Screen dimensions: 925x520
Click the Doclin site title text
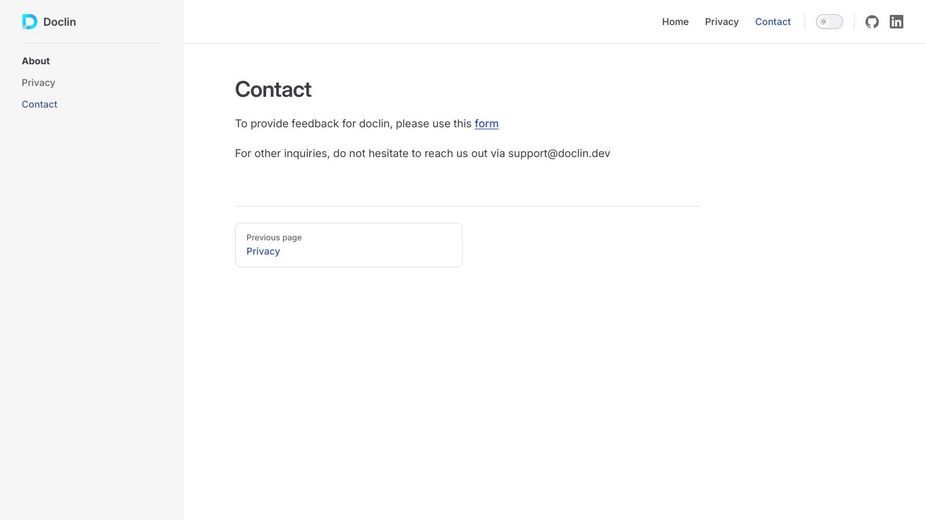[60, 22]
